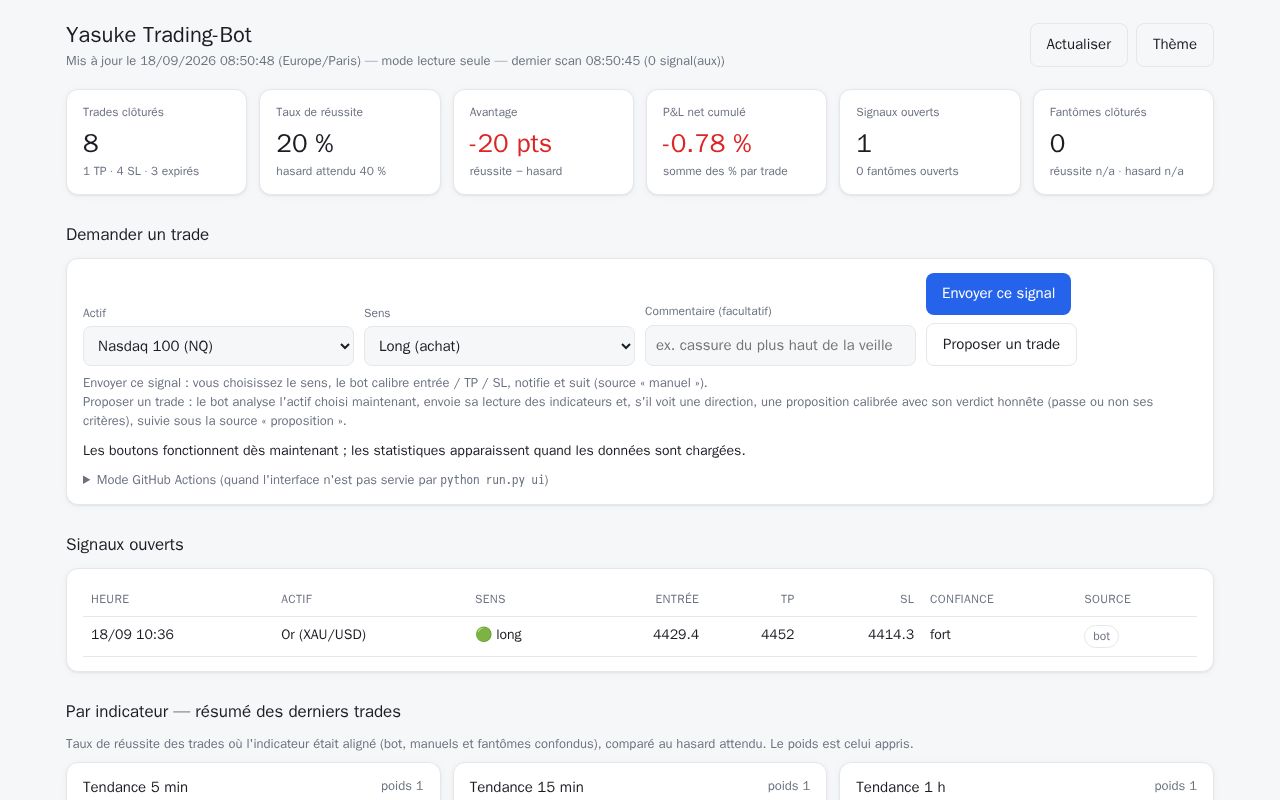Open the Actif dropdown showing Nasdaq 100 (NQ)
Image resolution: width=1280 pixels, height=800 pixels.
[x=218, y=346]
